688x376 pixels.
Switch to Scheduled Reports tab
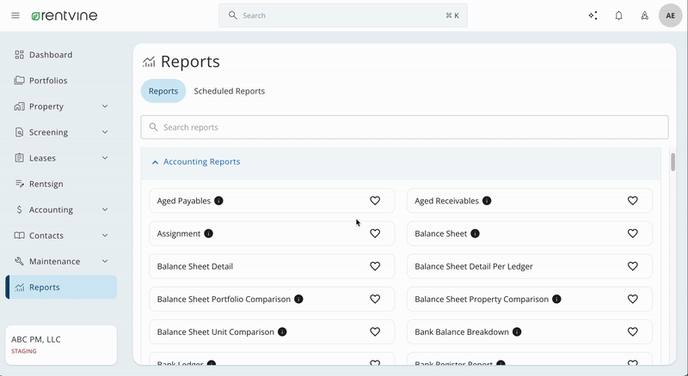[229, 91]
